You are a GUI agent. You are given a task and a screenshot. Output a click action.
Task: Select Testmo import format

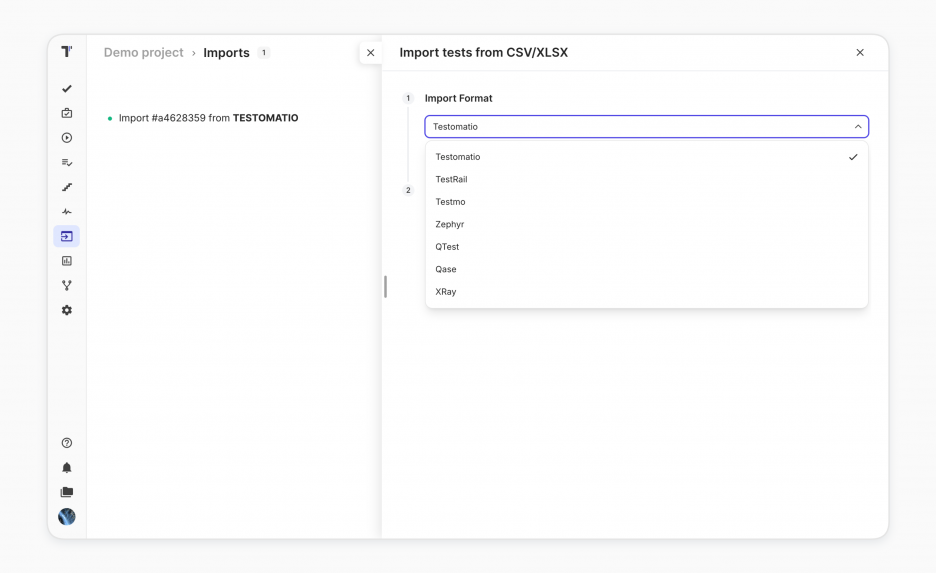[646, 202]
